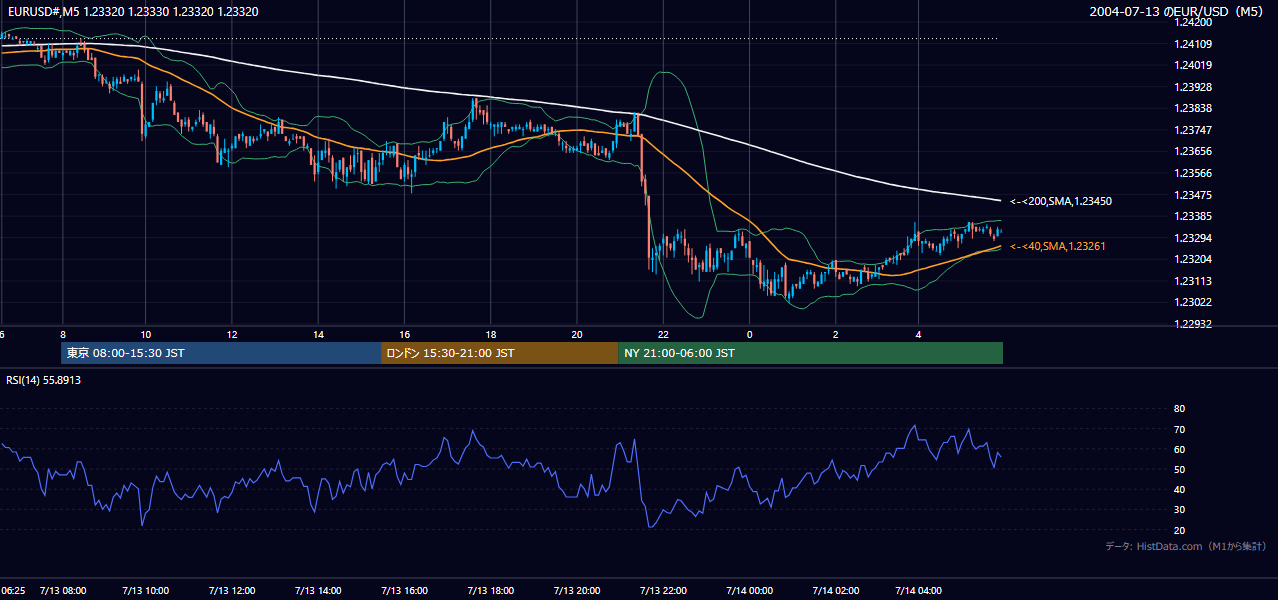Click the hour 16 tick on chart axis

click(404, 334)
